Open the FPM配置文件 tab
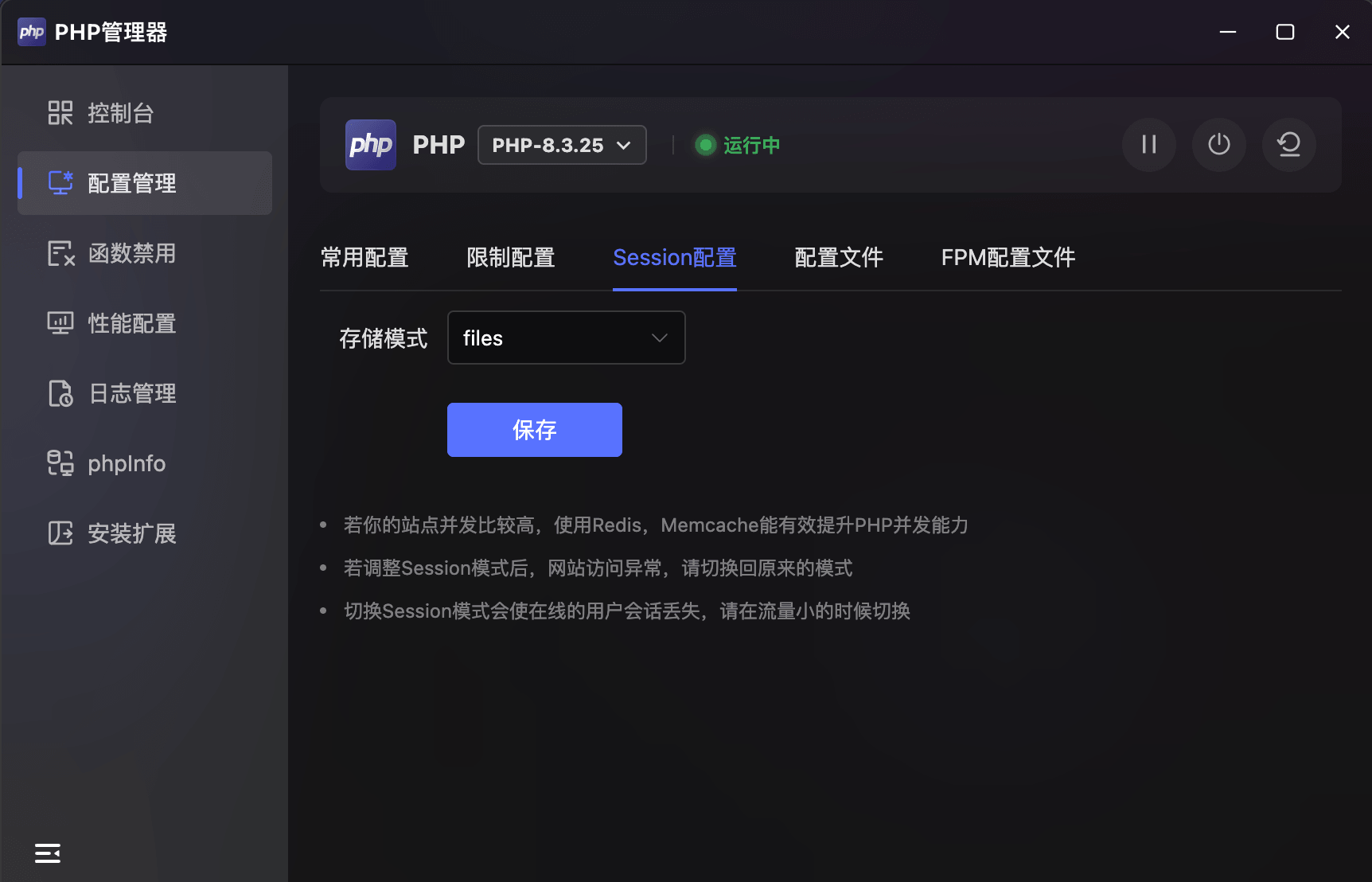Viewport: 1372px width, 882px height. (x=1008, y=258)
